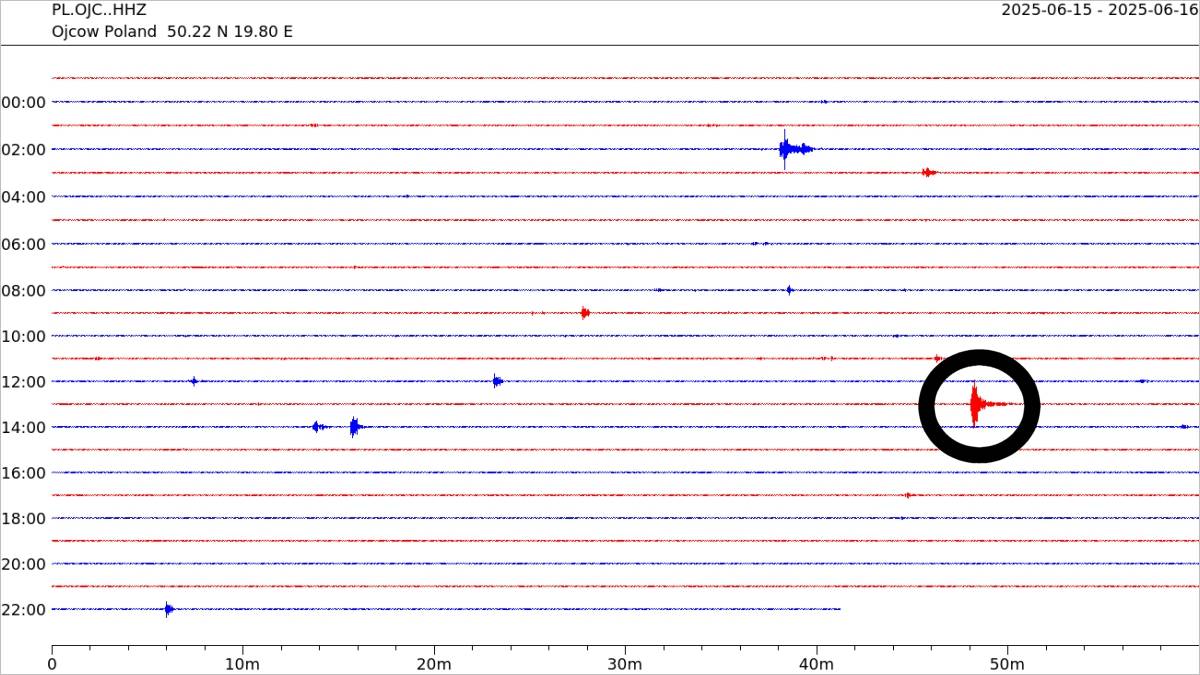Select the 08:00 time label
Viewport: 1200px width, 675px height.
24,290
